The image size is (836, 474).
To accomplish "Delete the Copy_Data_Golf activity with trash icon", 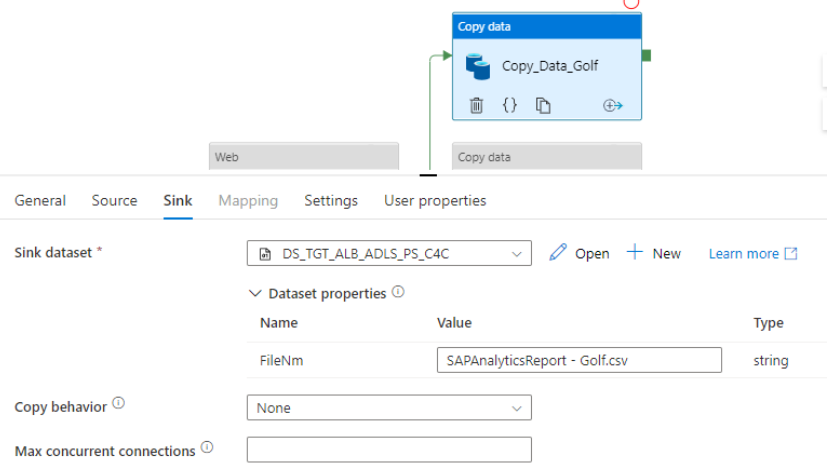I will [x=476, y=105].
